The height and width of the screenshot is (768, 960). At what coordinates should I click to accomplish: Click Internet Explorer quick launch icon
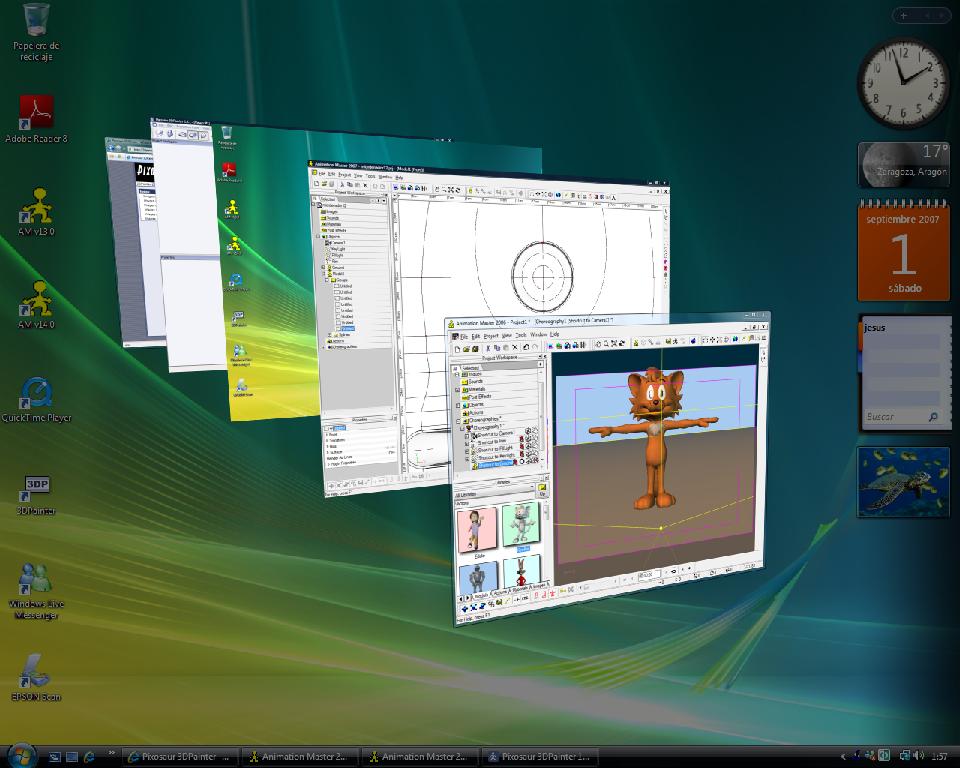coord(89,757)
